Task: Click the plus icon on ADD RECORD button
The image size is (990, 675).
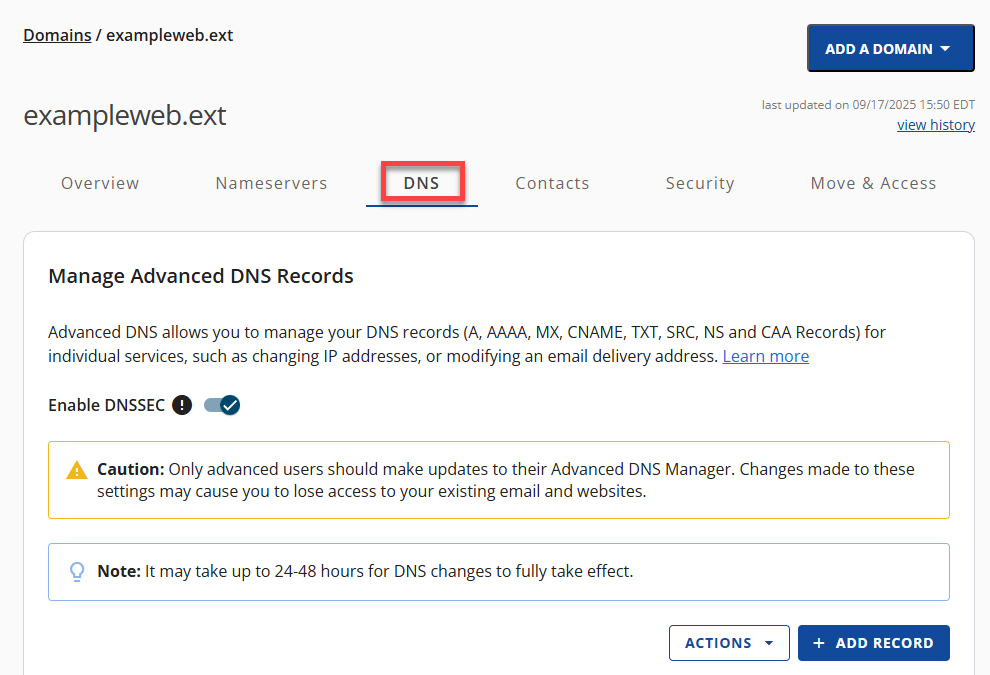Action: [818, 643]
